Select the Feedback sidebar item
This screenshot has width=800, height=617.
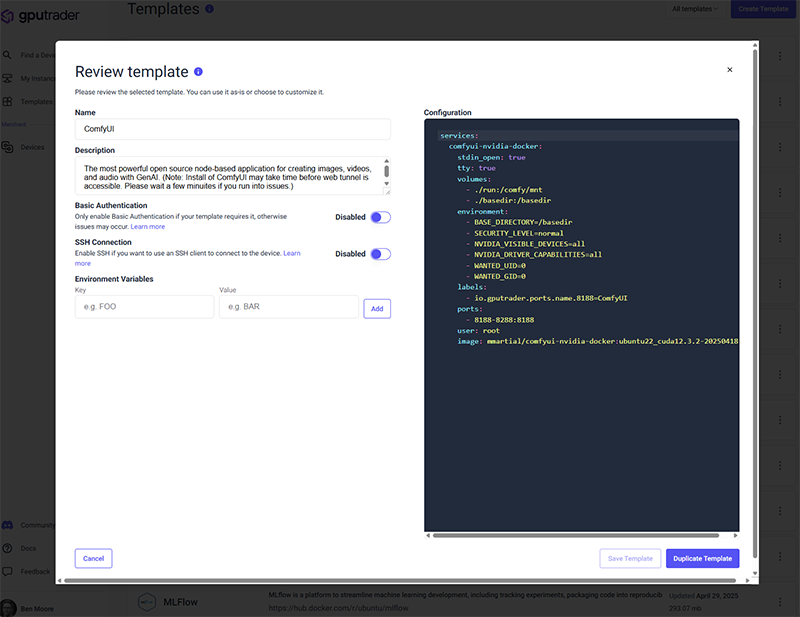28,572
